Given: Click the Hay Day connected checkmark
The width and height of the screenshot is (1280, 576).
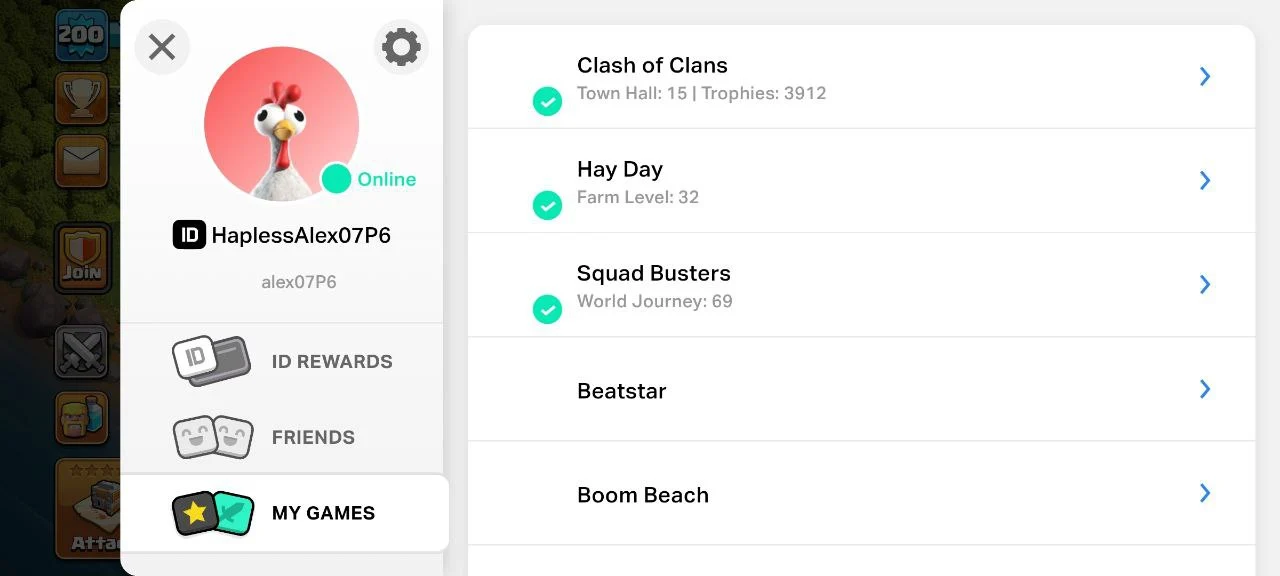Looking at the screenshot, I should 547,205.
